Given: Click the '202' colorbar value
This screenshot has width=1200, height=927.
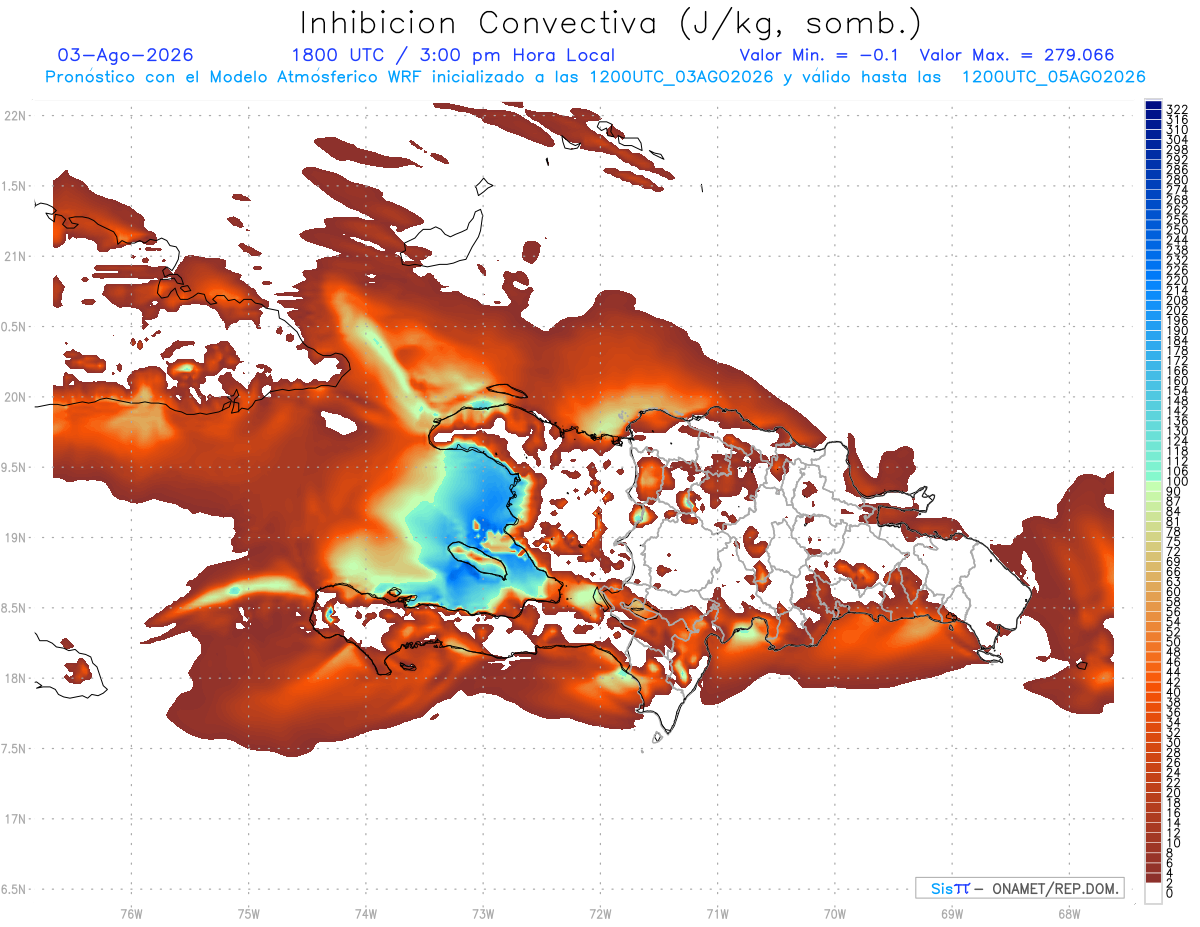Looking at the screenshot, I should (x=1177, y=311).
